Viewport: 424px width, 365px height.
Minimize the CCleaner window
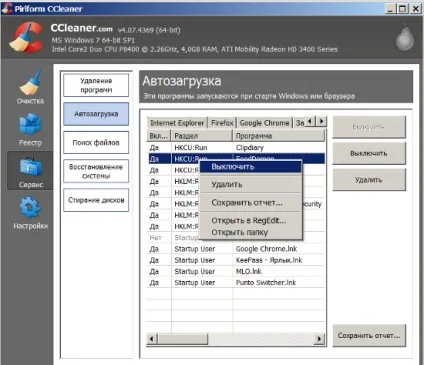[390, 9]
